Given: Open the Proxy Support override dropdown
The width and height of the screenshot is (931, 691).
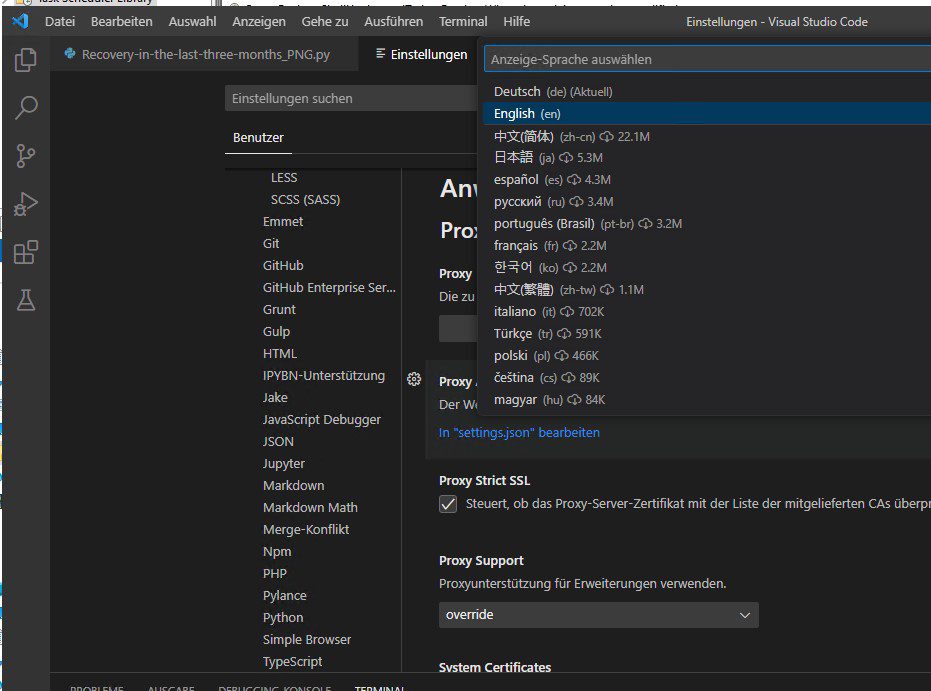Looking at the screenshot, I should [x=598, y=615].
